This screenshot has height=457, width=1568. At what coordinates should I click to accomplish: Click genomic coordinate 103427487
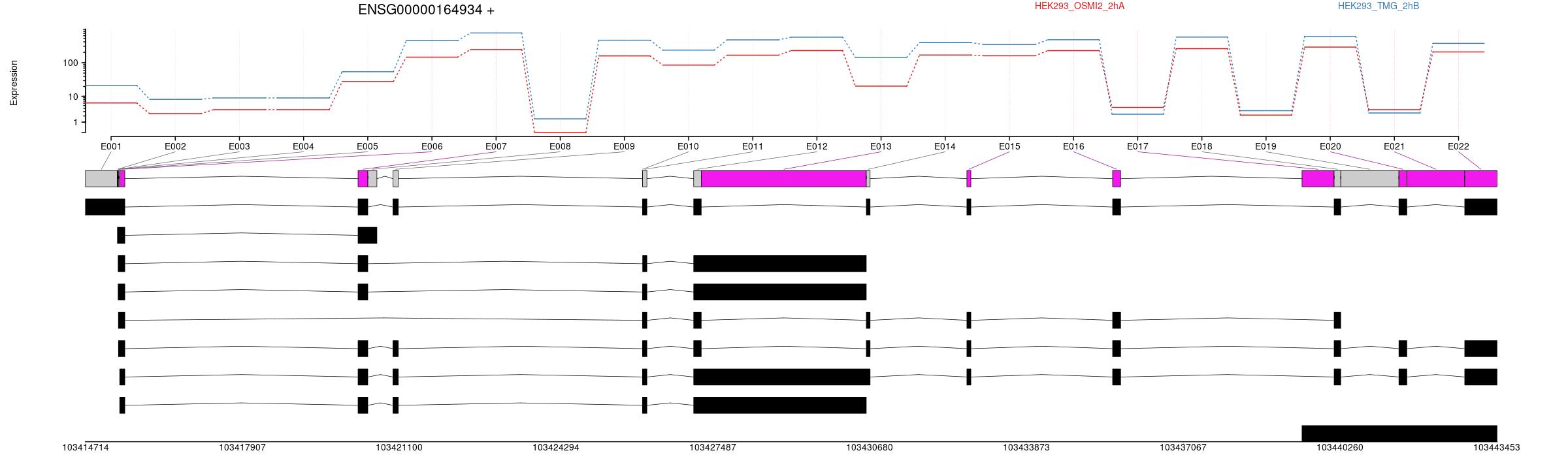tap(713, 448)
